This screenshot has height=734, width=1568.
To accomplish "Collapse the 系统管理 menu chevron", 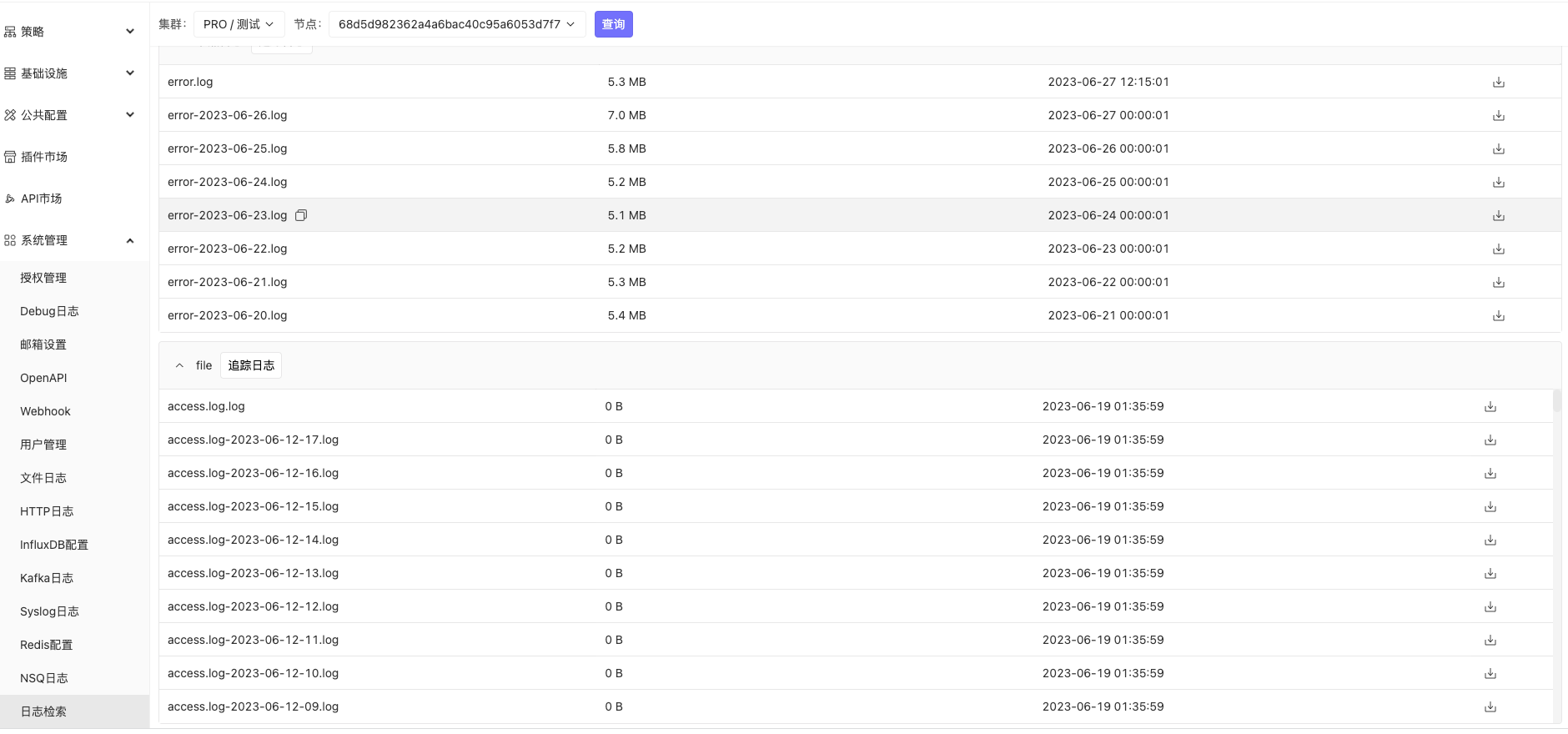I will [x=130, y=240].
